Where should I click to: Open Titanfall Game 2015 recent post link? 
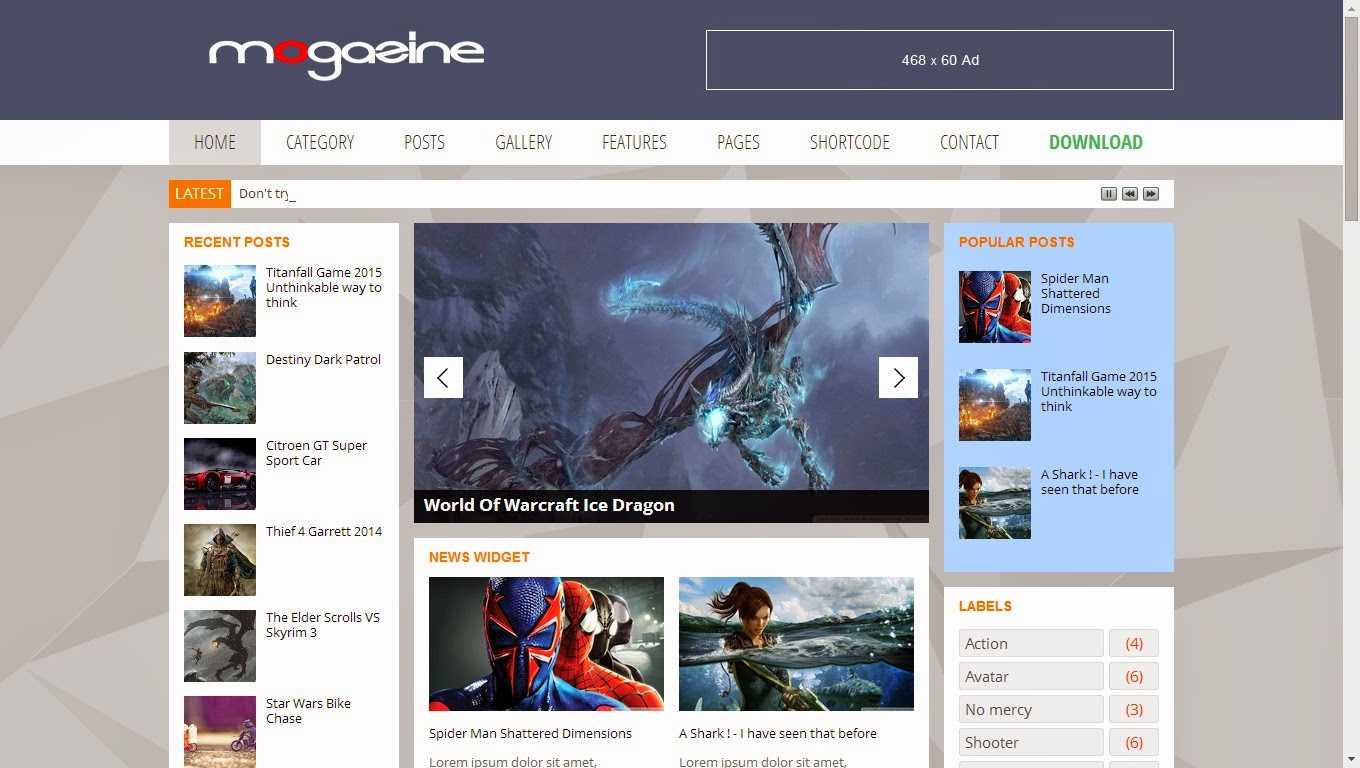[x=324, y=287]
